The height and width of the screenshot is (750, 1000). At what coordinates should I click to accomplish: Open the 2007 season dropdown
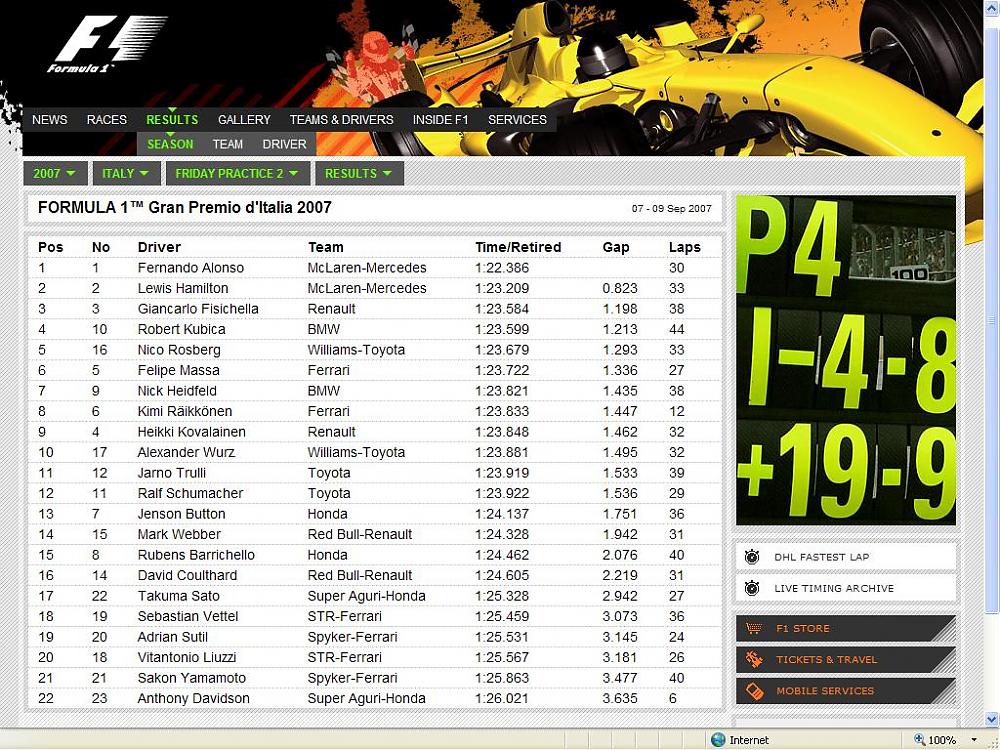[55, 173]
